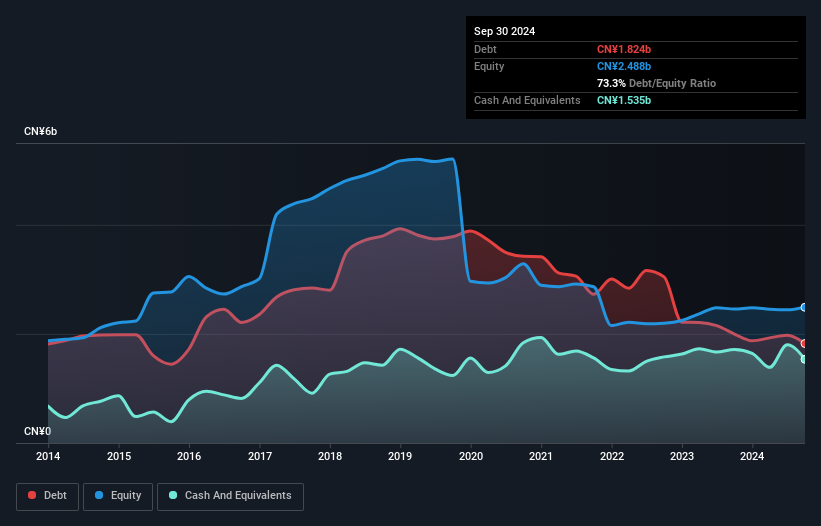Image resolution: width=821 pixels, height=526 pixels.
Task: Click the CN¥6b y-axis label
Action: click(40, 131)
